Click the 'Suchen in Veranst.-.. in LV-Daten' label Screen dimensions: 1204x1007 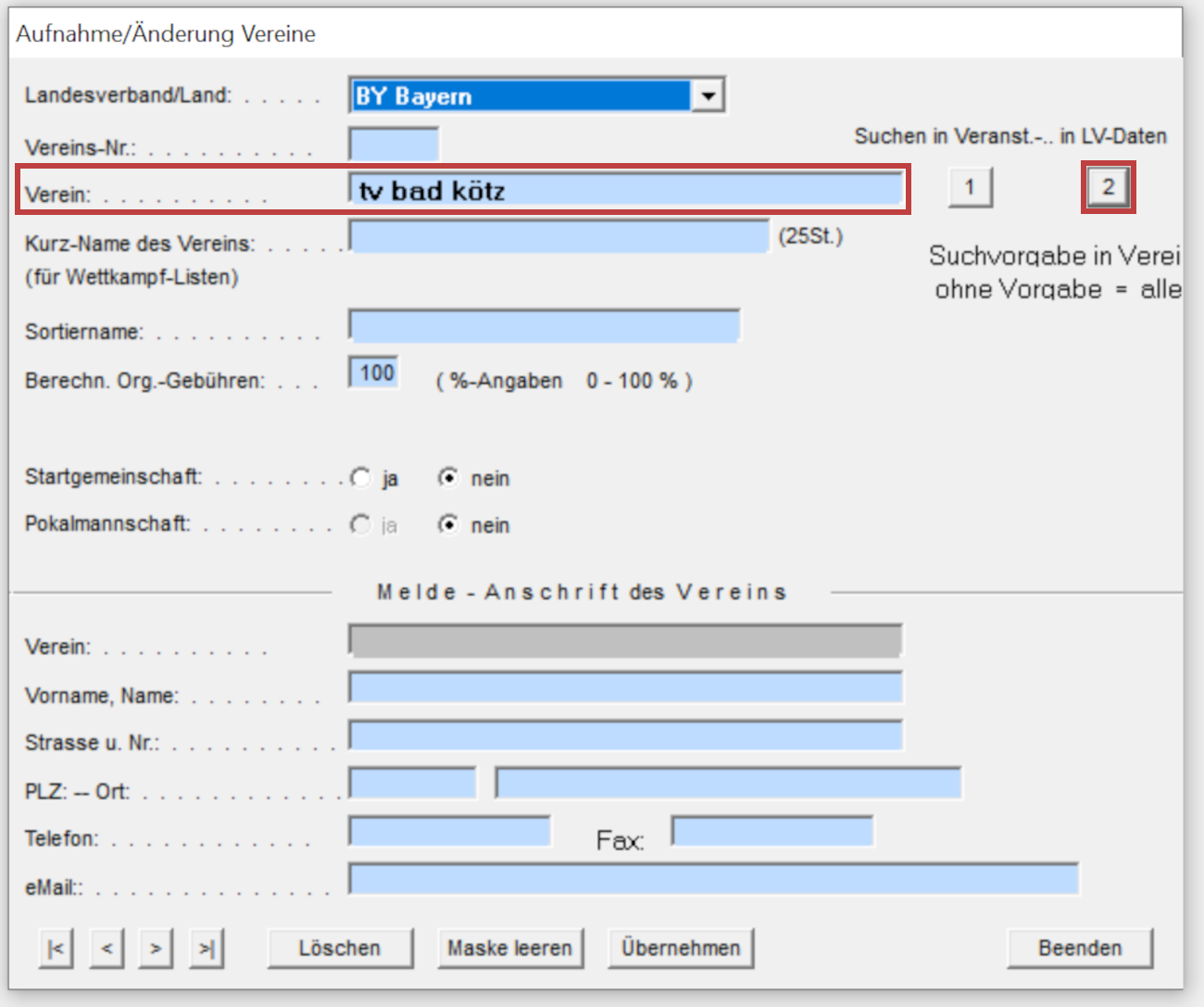1010,136
